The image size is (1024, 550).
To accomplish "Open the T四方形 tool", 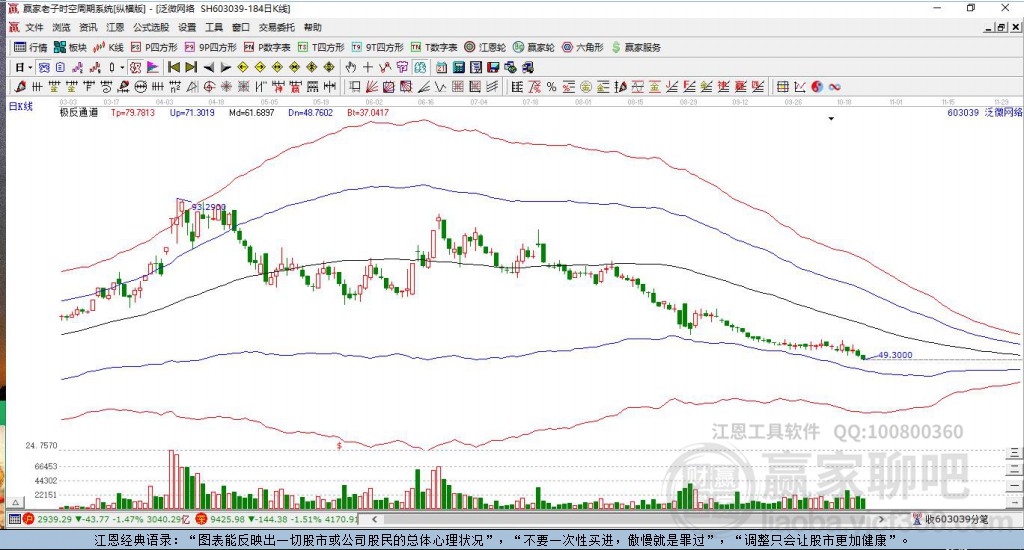I will [x=321, y=47].
